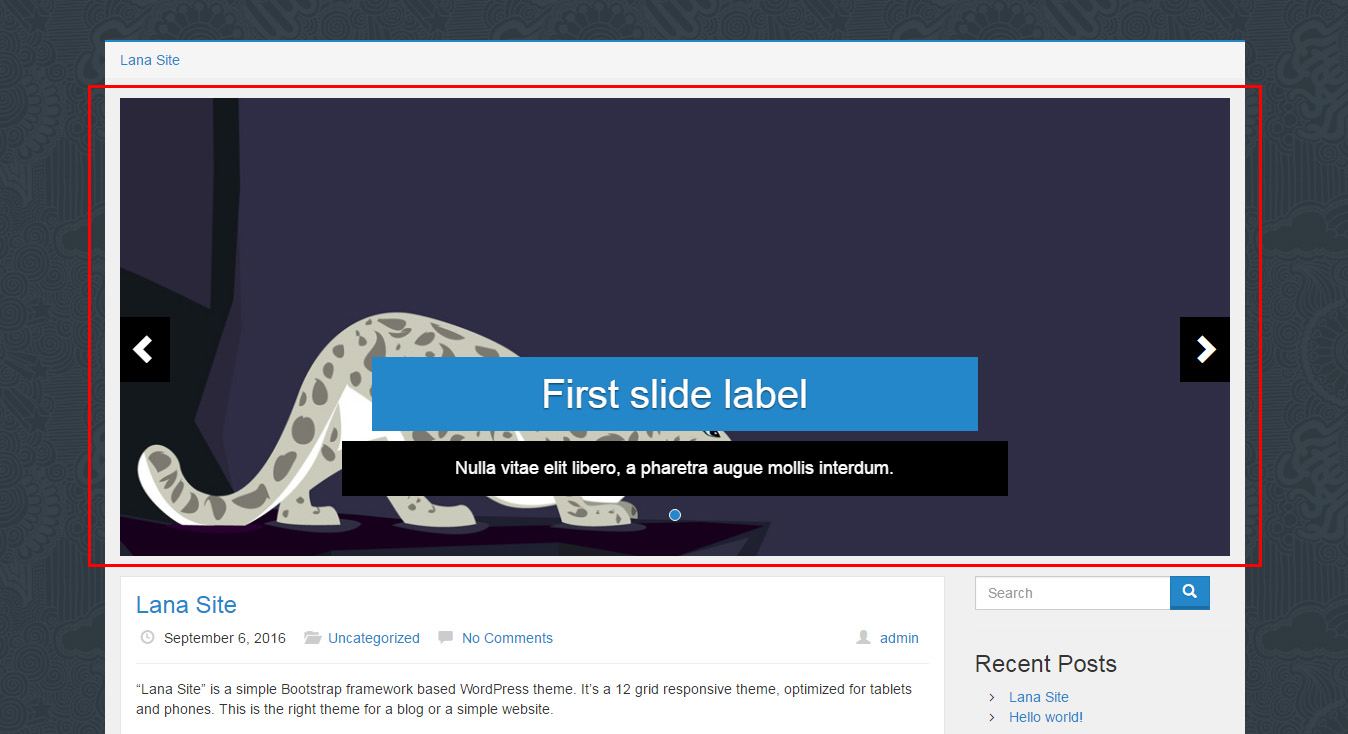Screen dimensions: 1348x734
Task: View posts by admin
Action: 898,637
